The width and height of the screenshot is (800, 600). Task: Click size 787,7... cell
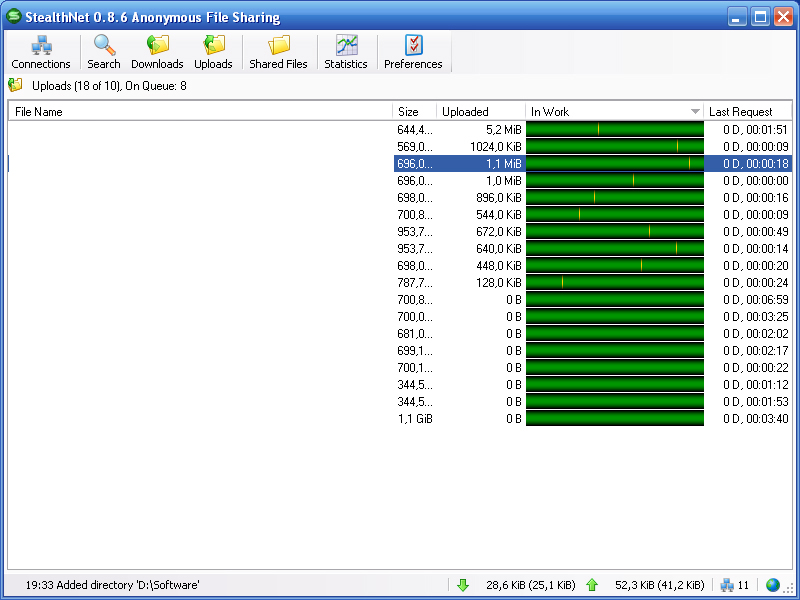(415, 283)
